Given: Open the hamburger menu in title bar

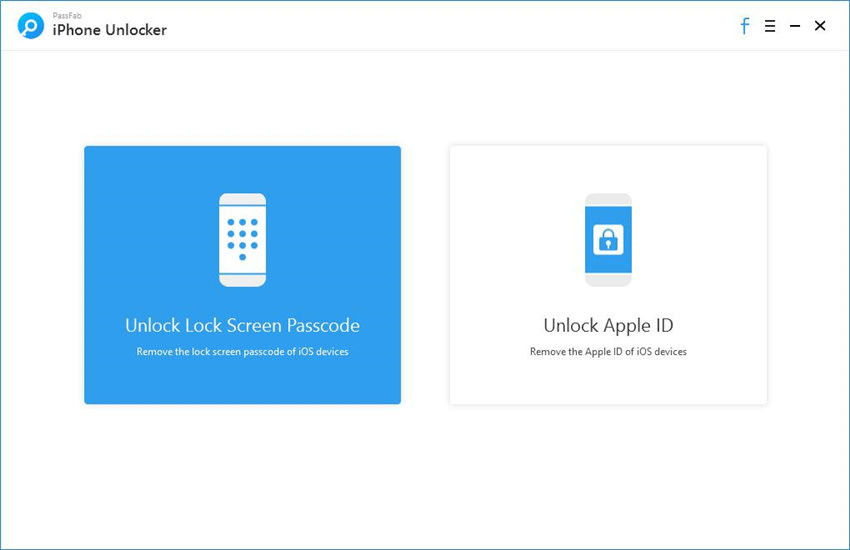Looking at the screenshot, I should (x=770, y=26).
